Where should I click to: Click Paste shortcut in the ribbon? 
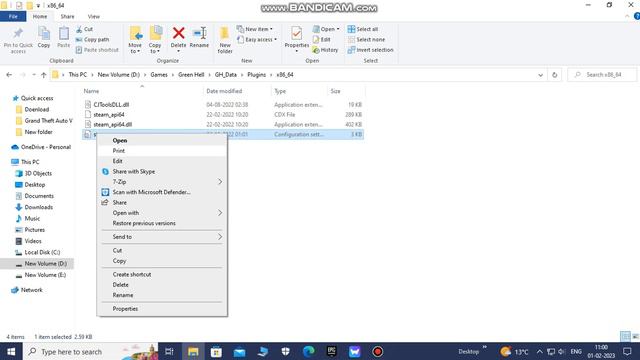tap(97, 50)
